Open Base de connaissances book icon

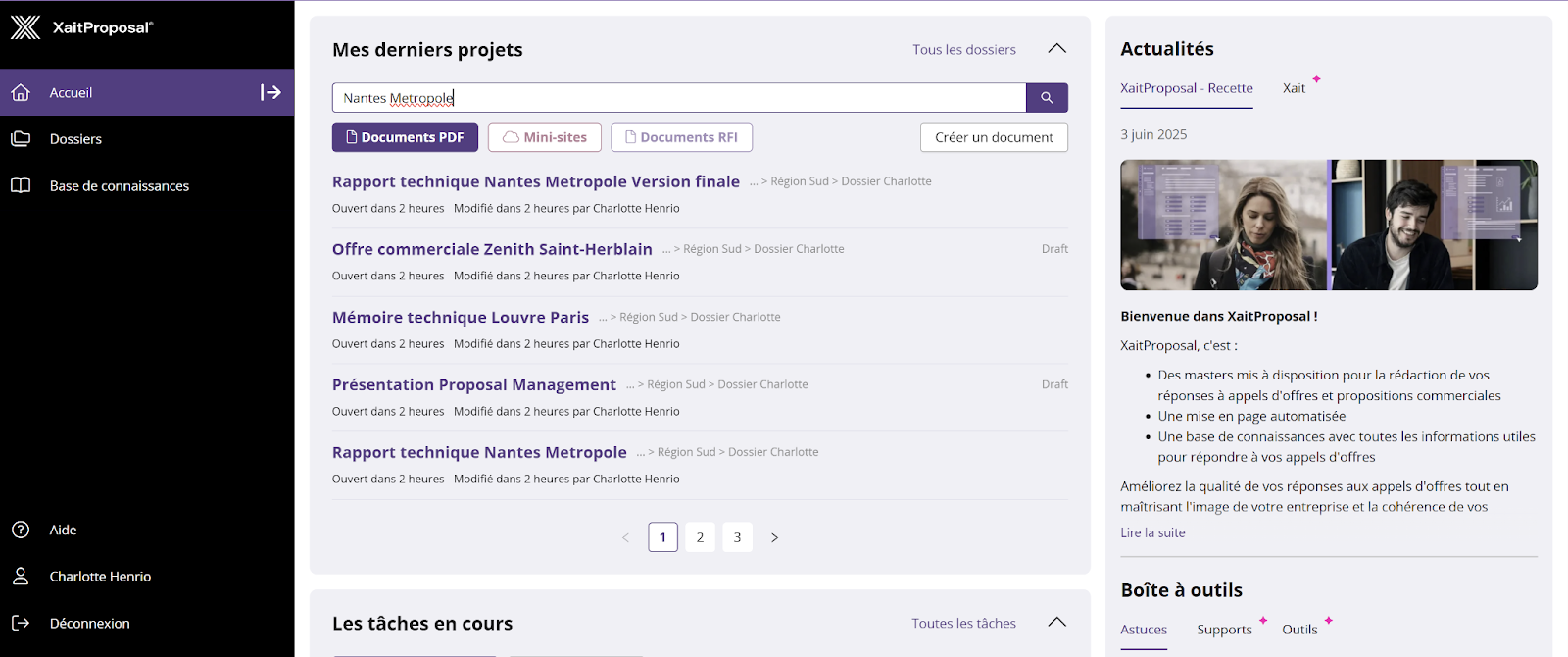tap(21, 186)
